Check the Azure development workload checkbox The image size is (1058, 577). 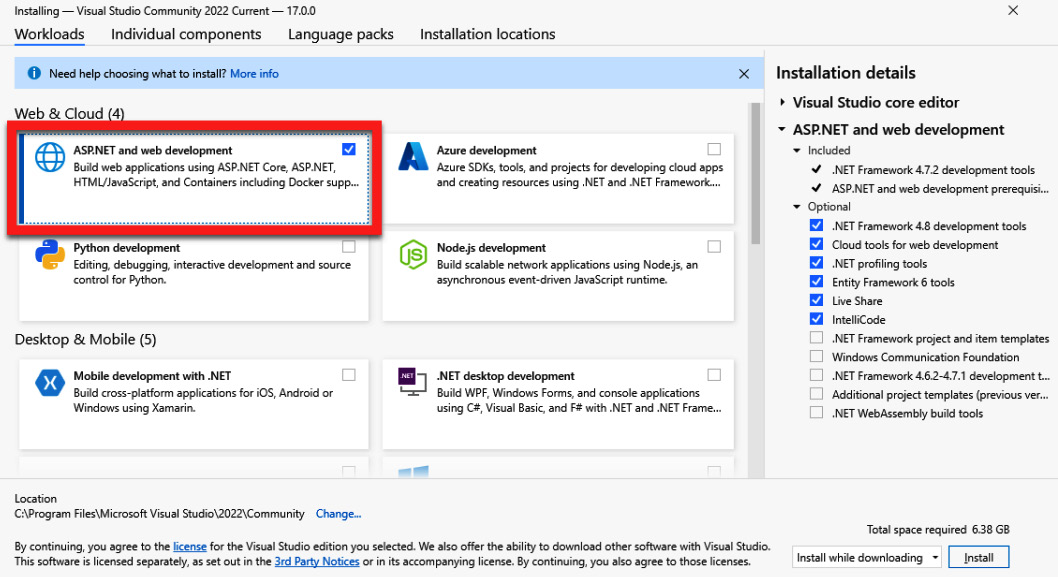coord(714,149)
